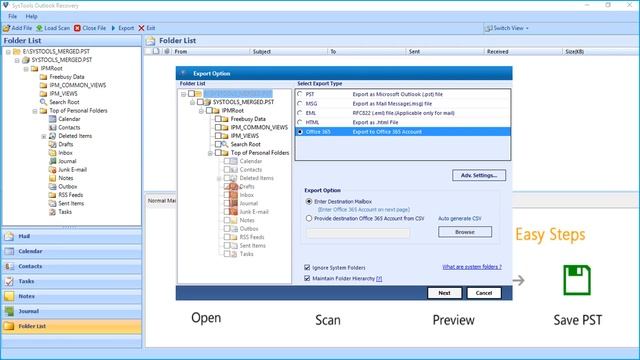The height and width of the screenshot is (360, 640).
Task: Click the Save PST floppy disk icon
Action: pyautogui.click(x=577, y=280)
